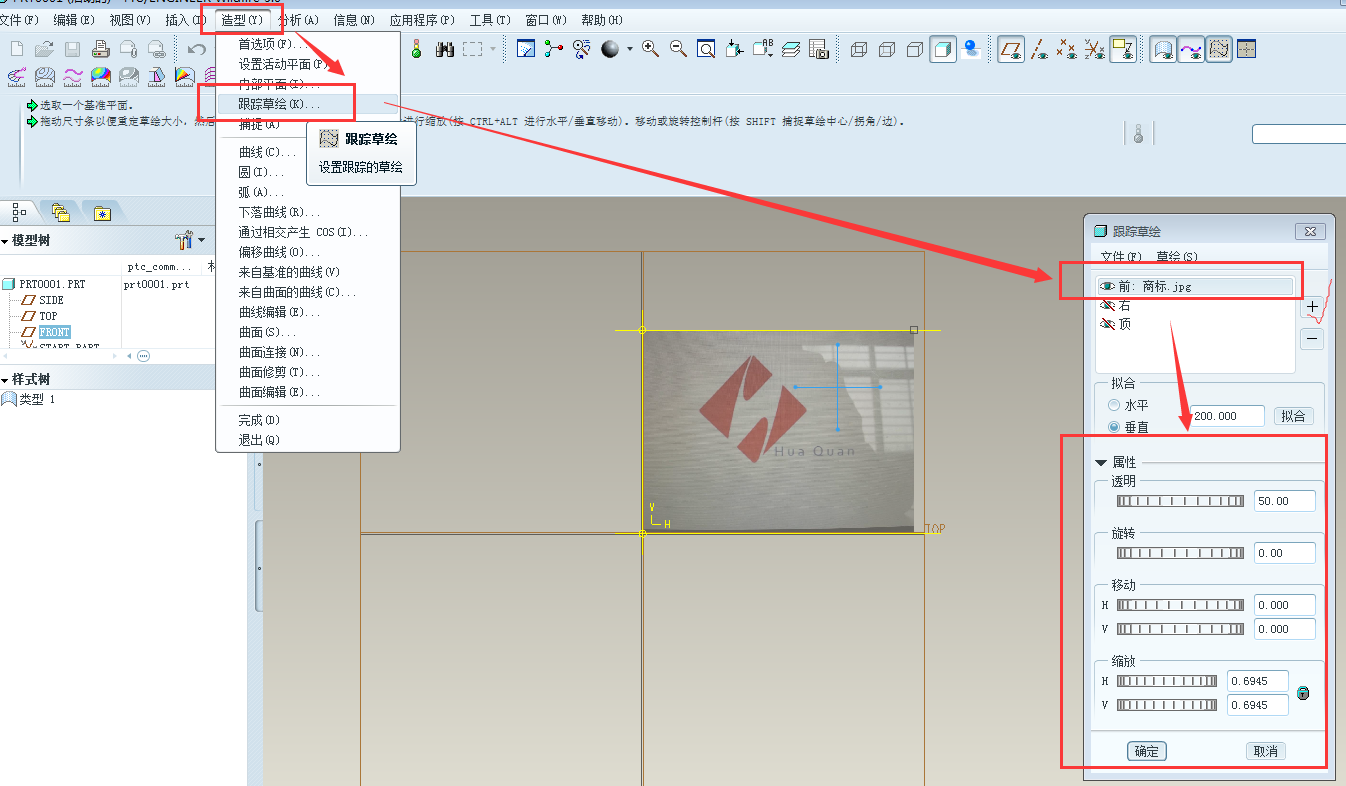1346x786 pixels.
Task: Toggle visibility eye of 顶 sketch
Action: (1108, 324)
